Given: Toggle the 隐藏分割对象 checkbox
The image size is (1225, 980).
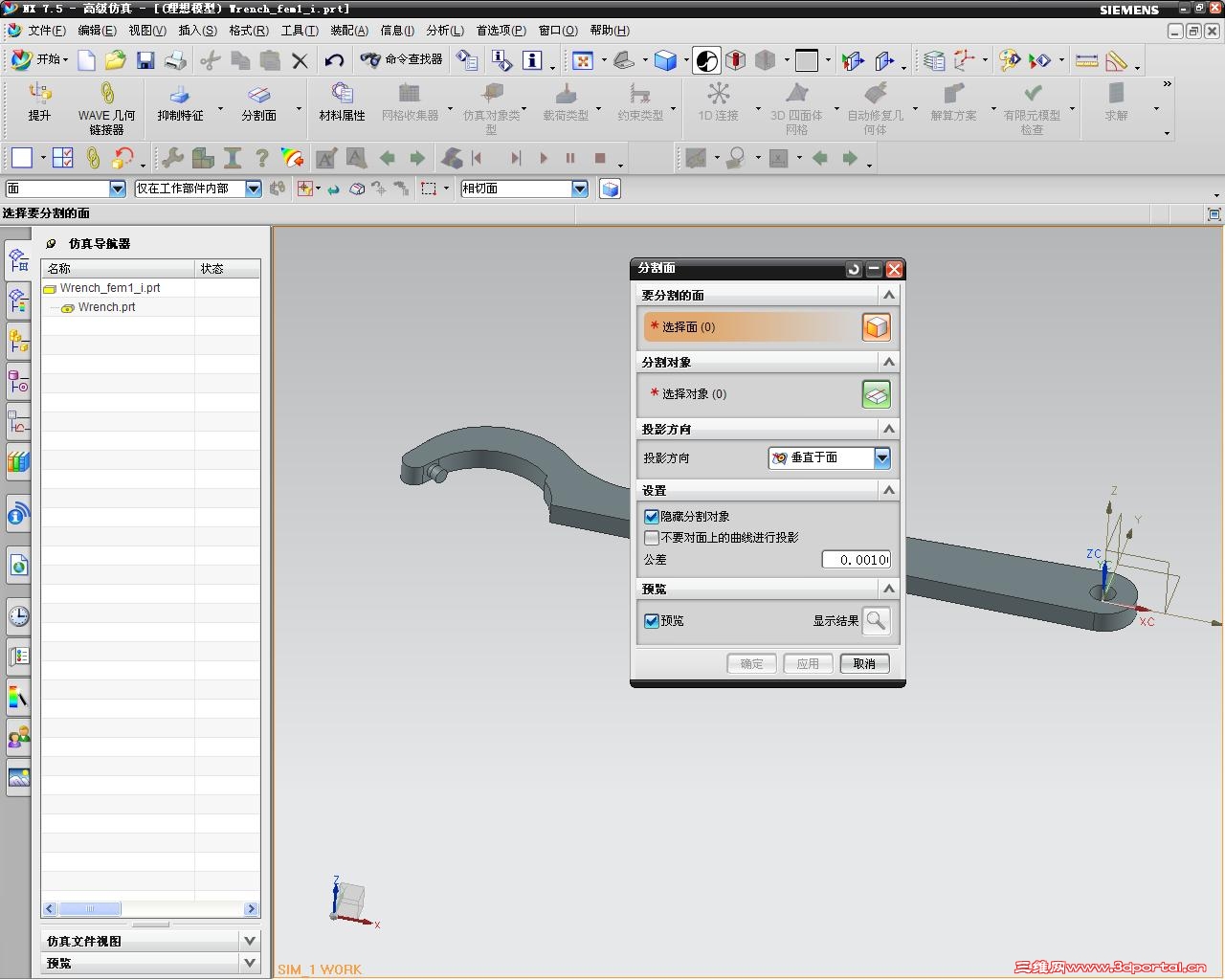Looking at the screenshot, I should 652,517.
